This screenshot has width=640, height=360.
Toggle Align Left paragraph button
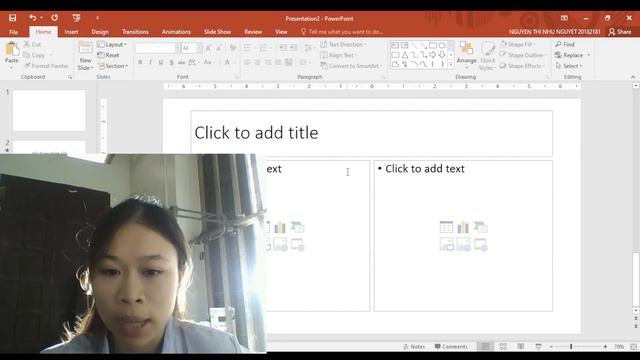[x=247, y=62]
